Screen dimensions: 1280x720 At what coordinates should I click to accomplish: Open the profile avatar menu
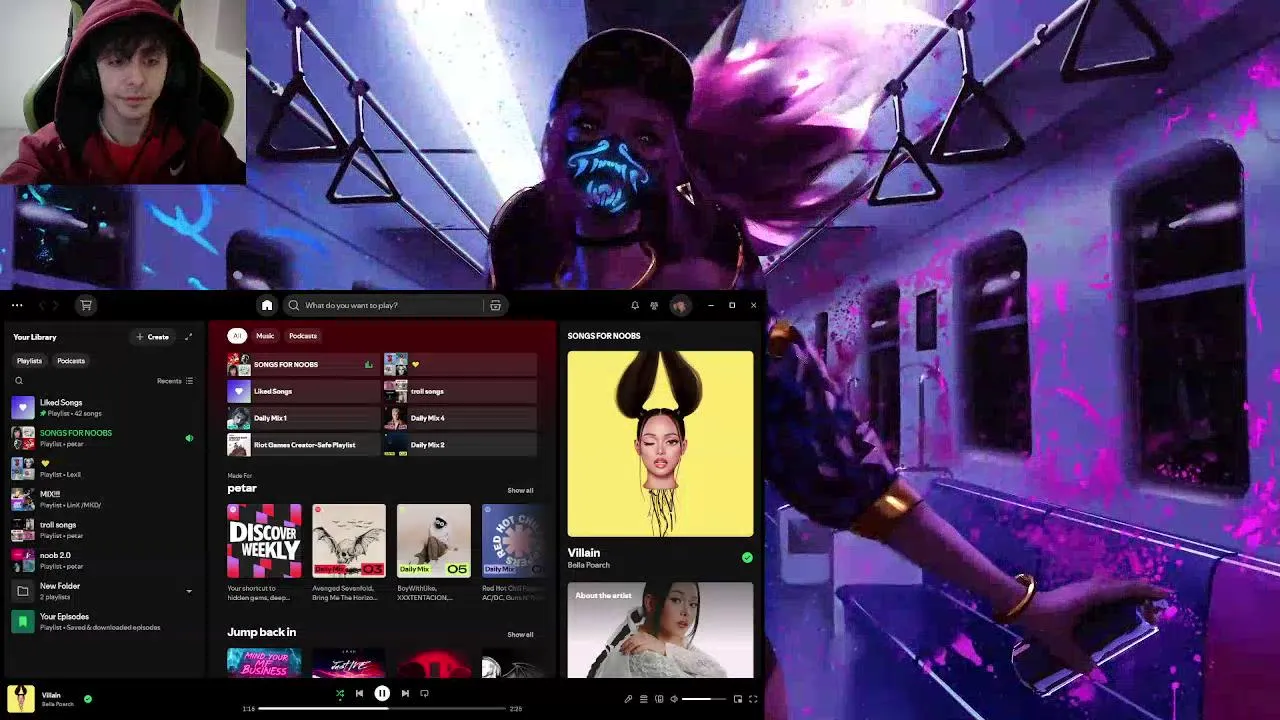679,305
